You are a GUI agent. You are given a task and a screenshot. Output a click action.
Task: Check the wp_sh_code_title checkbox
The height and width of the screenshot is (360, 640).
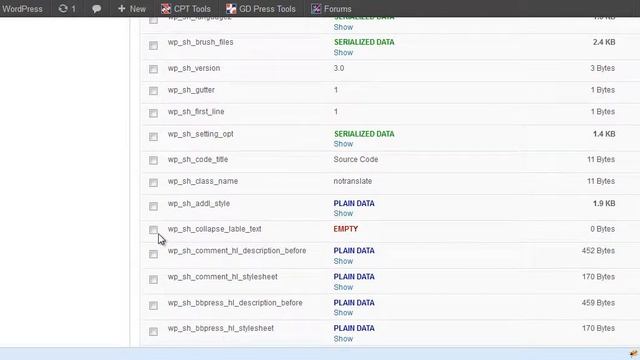pyautogui.click(x=153, y=160)
